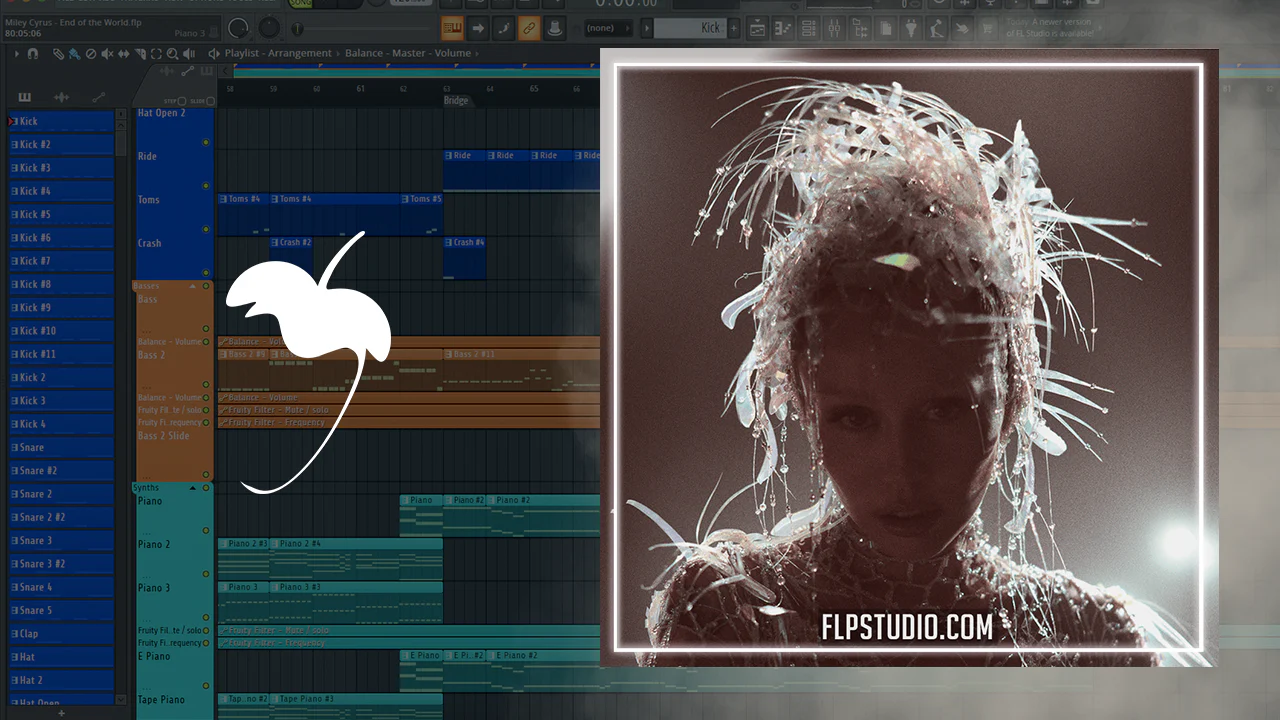Toggle the STEP checkbox
Screen dimensions: 1280x720
point(182,101)
